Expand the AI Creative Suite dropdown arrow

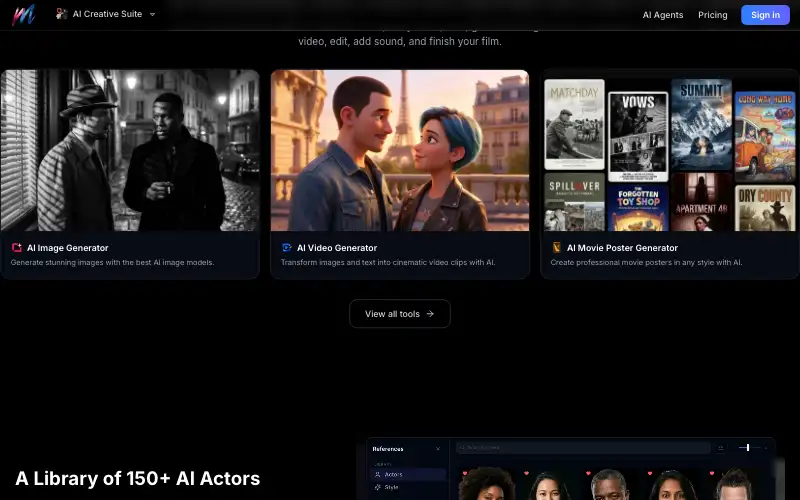[x=152, y=14]
